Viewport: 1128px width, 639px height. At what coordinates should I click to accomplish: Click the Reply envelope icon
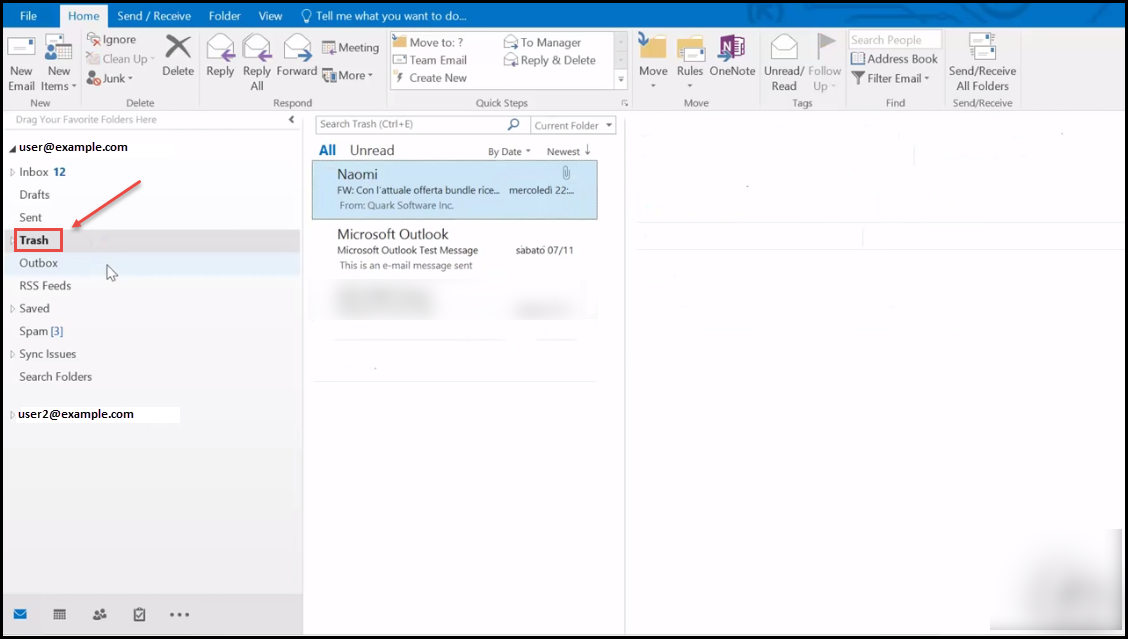click(x=220, y=48)
